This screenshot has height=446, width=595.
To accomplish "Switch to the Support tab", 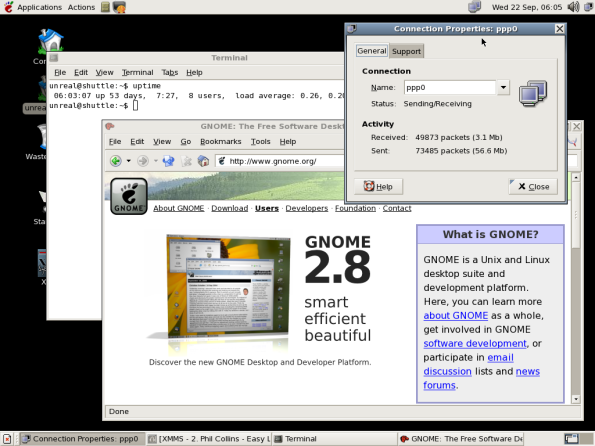I will [x=406, y=51].
